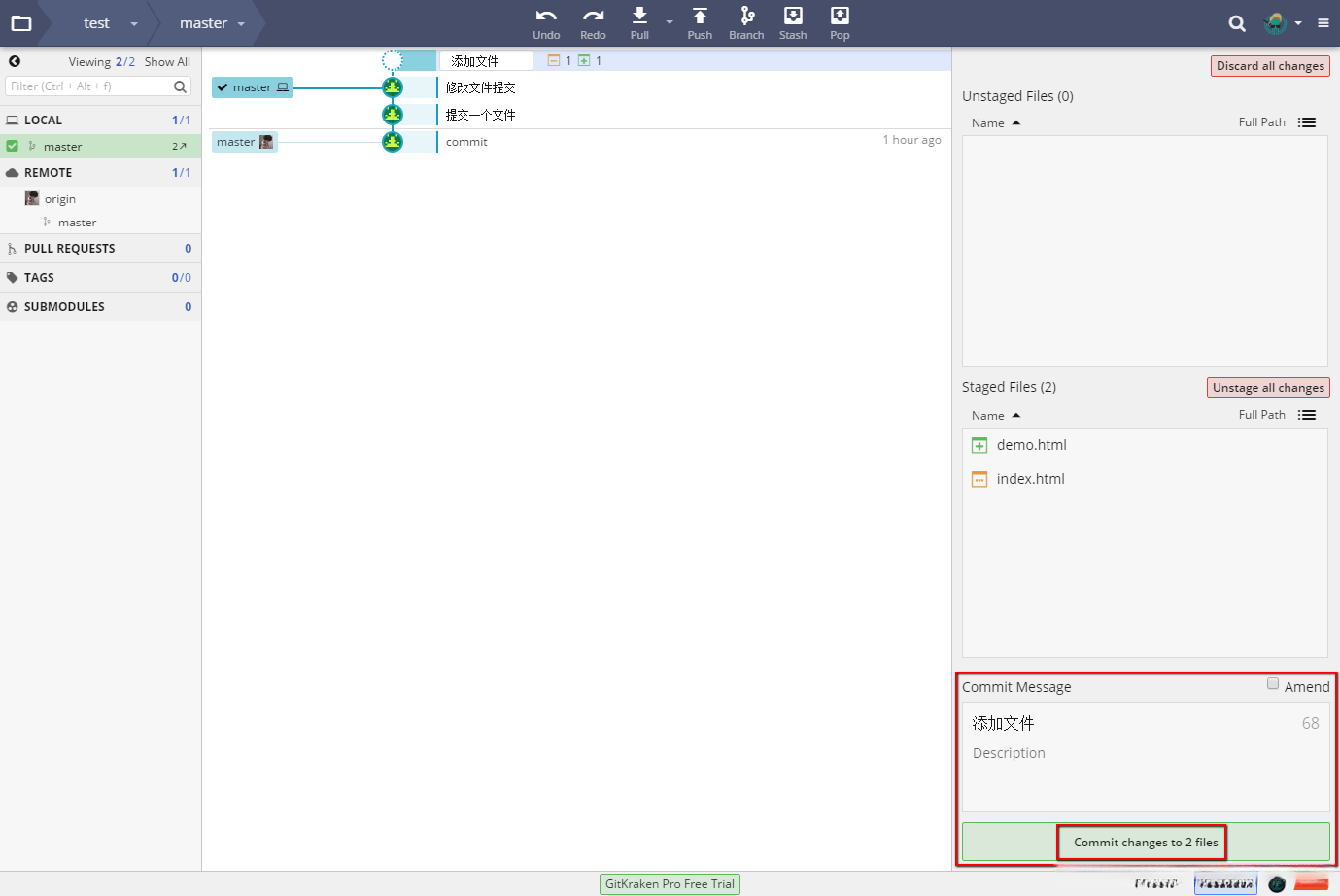
Task: Click the '1 hour ago' timestamp
Action: [911, 140]
